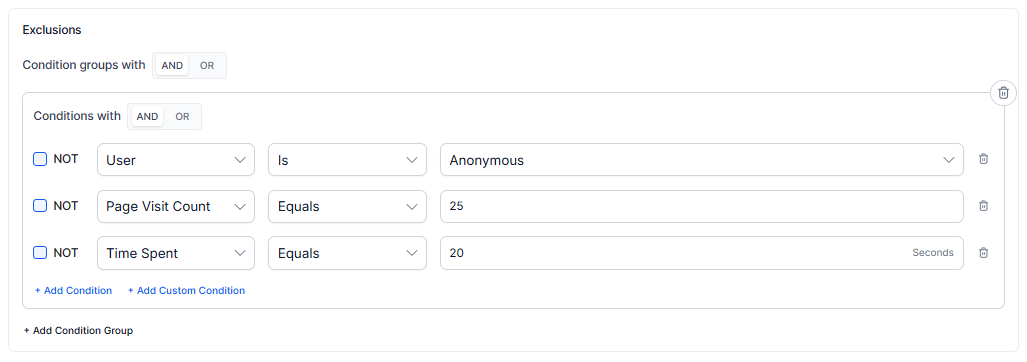Screen dimensions: 1027x362
Task: Remove the Time Spent condition row
Action: coord(983,253)
